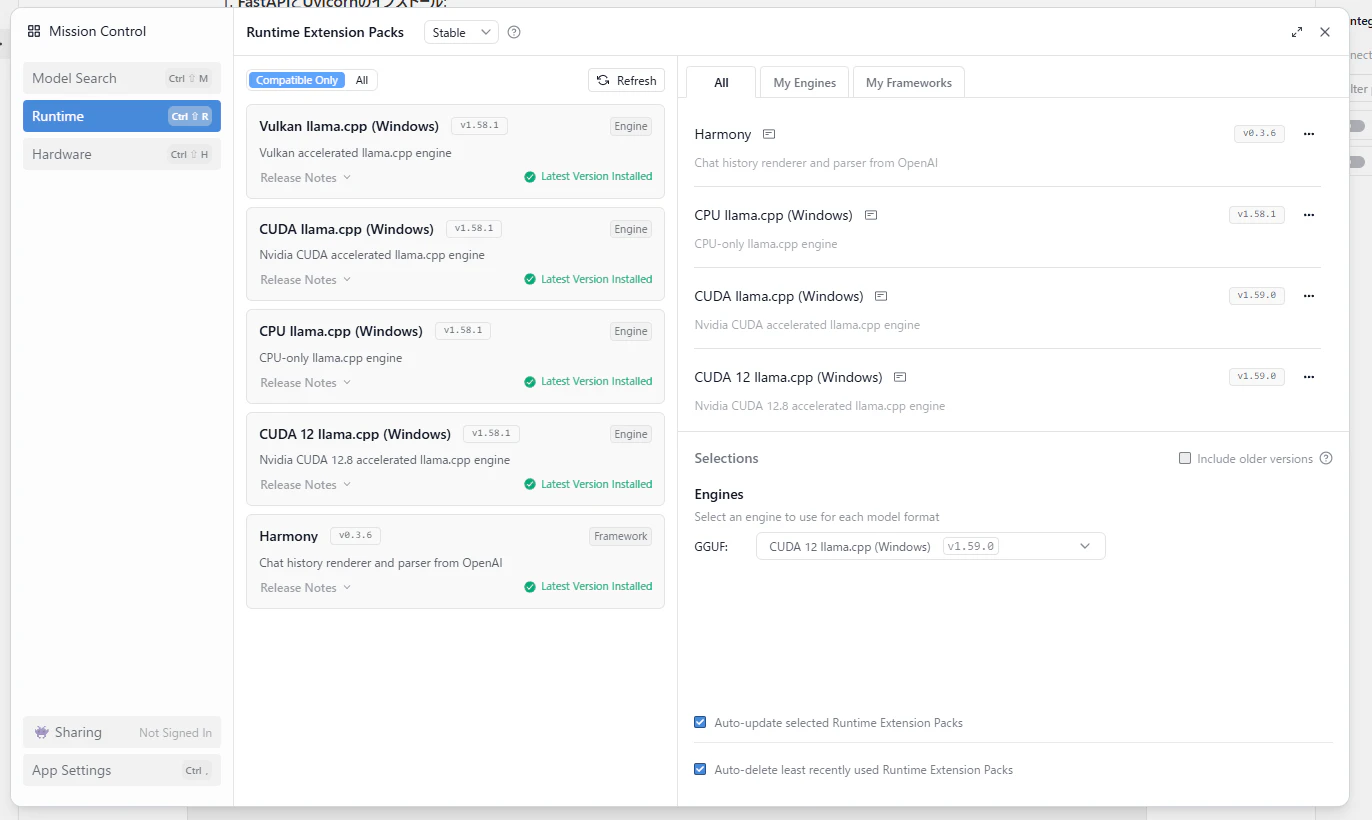Screen dimensions: 1372x820
Task: Open the Hardware section
Action: [x=122, y=154]
